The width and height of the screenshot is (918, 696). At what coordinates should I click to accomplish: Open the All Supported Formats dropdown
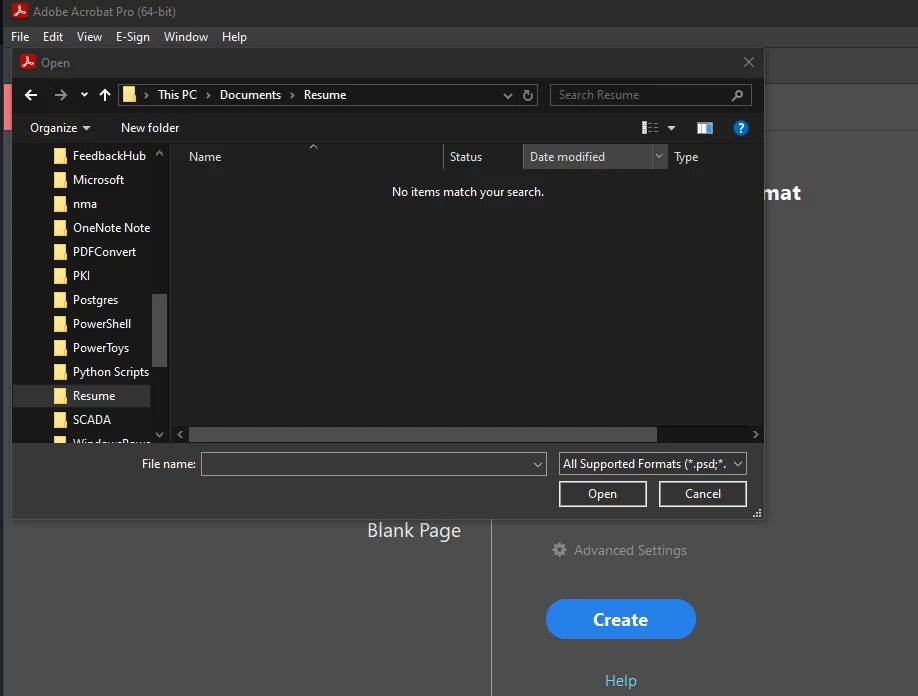[653, 464]
